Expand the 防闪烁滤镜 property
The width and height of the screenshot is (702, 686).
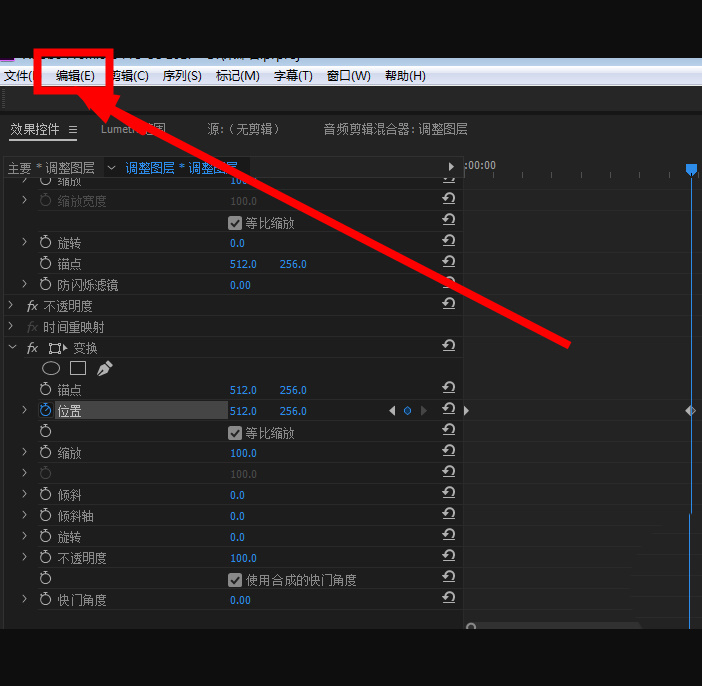[25, 284]
